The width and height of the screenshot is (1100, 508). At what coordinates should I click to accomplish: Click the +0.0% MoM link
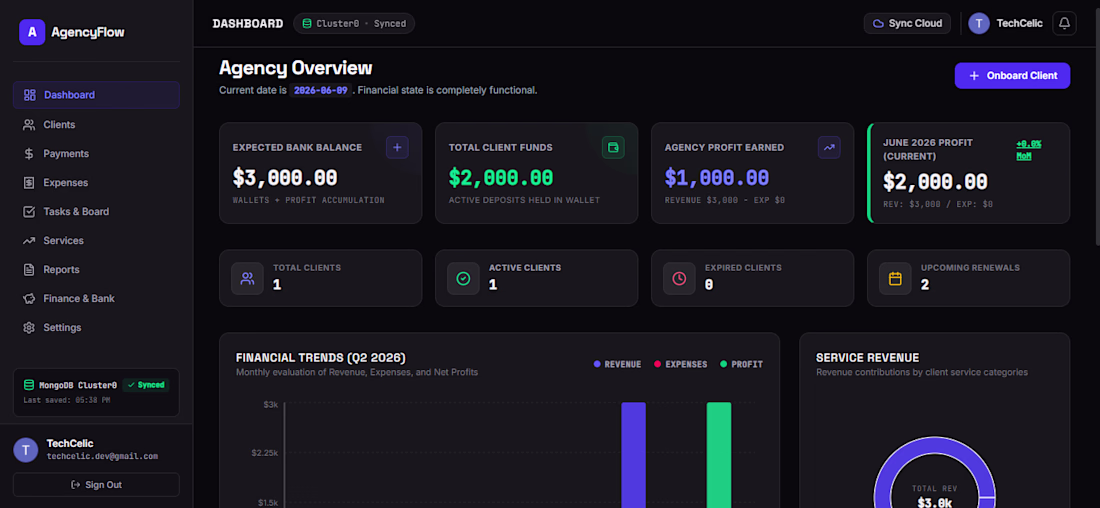[x=1029, y=149]
